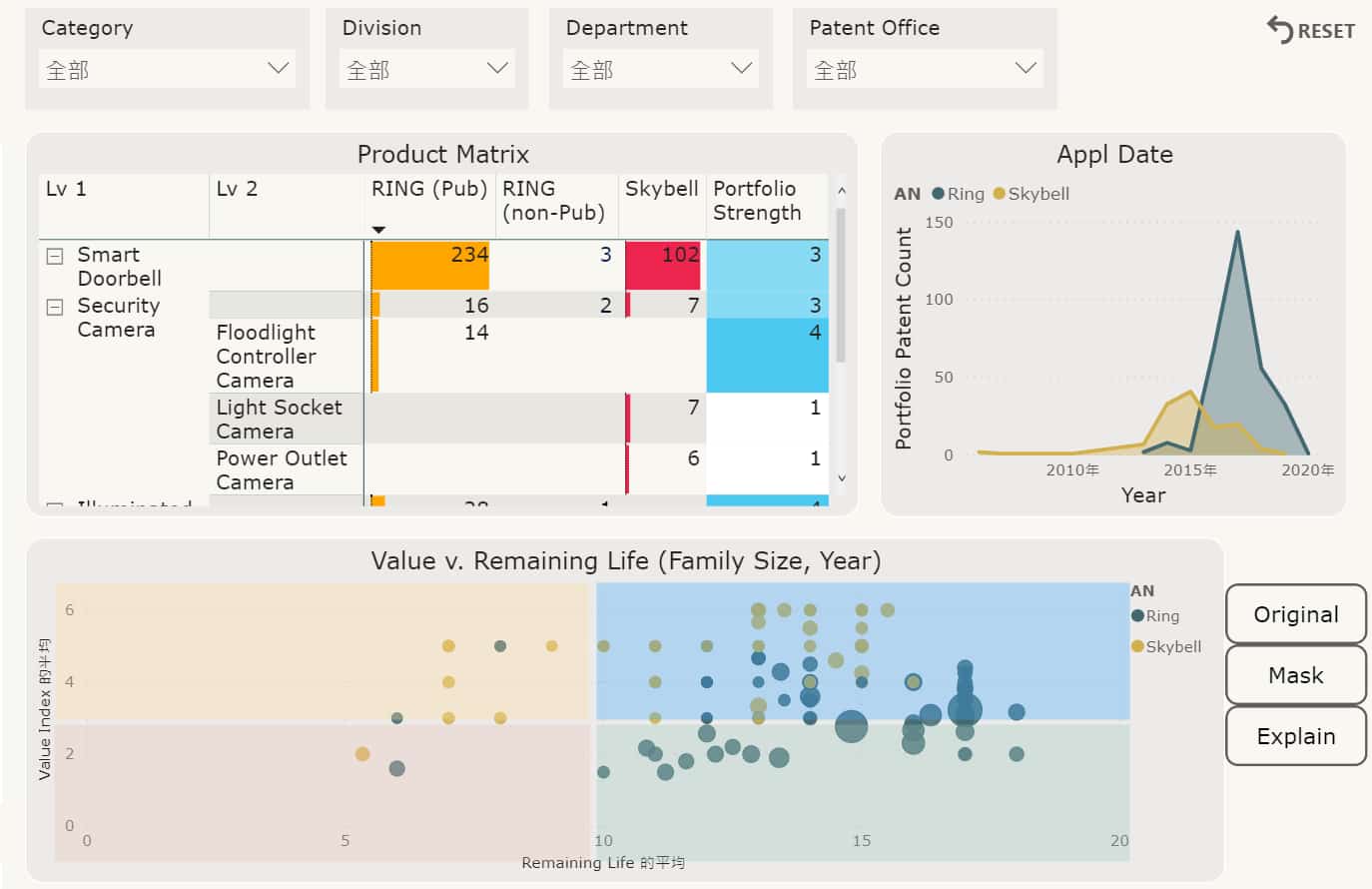Open the Patent Office dropdown
Image resolution: width=1372 pixels, height=889 pixels.
[925, 69]
